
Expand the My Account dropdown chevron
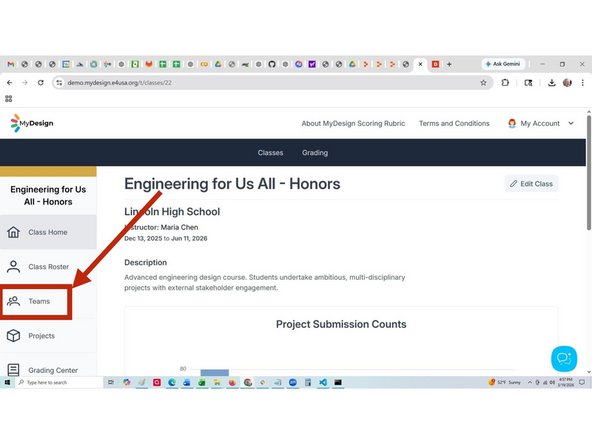coord(571,123)
